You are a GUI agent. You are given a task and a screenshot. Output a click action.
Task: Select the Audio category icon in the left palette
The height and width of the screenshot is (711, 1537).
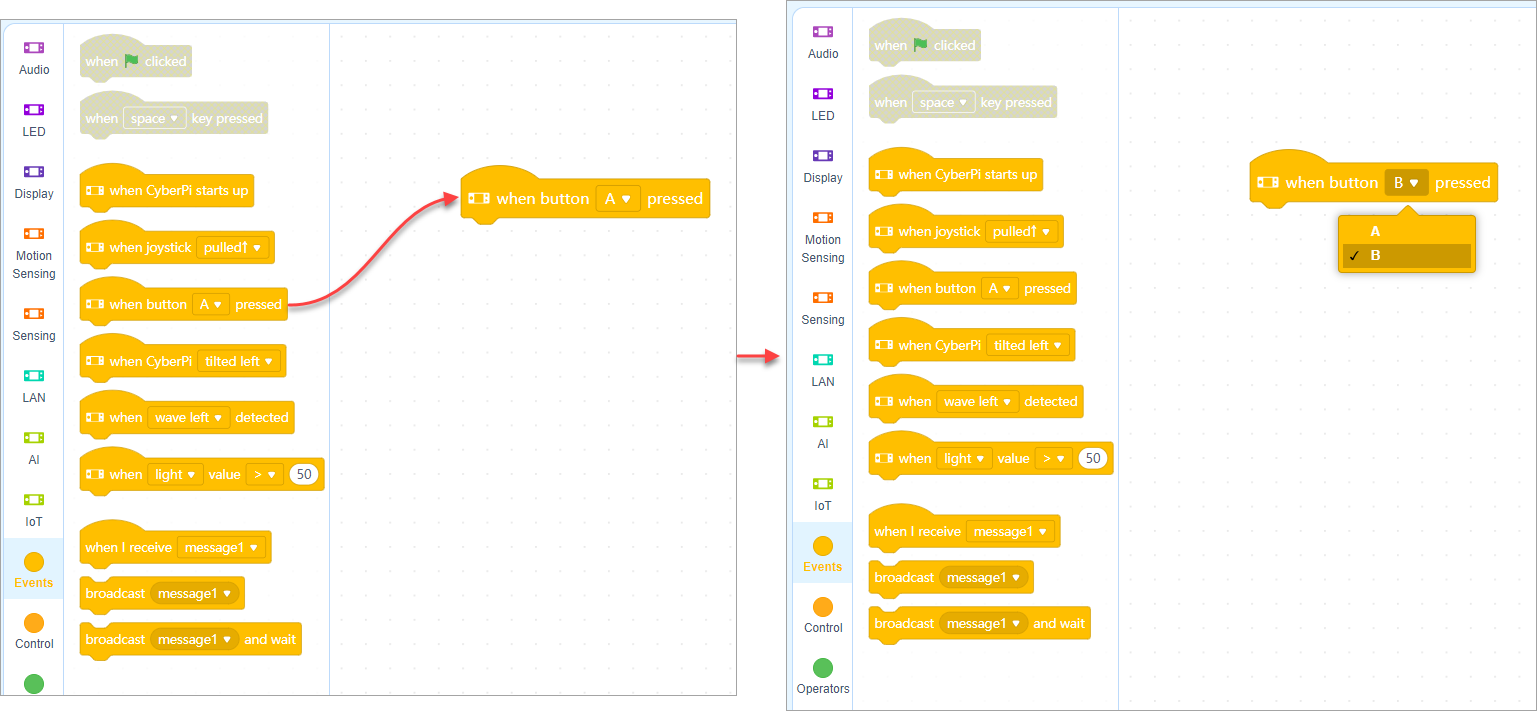34,48
